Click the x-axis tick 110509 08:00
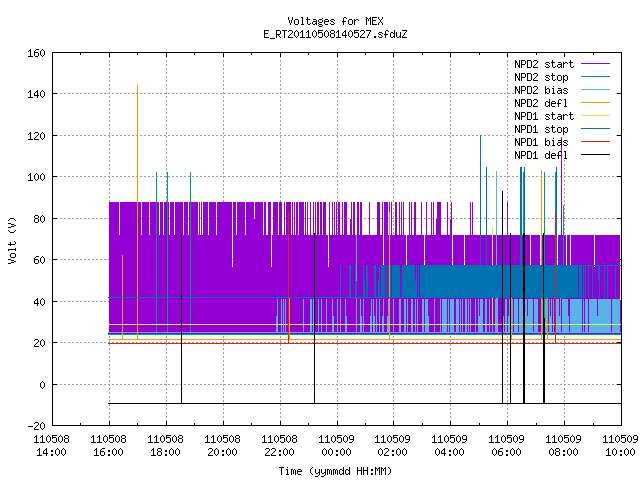Viewport: 640px width, 480px height. tap(563, 446)
